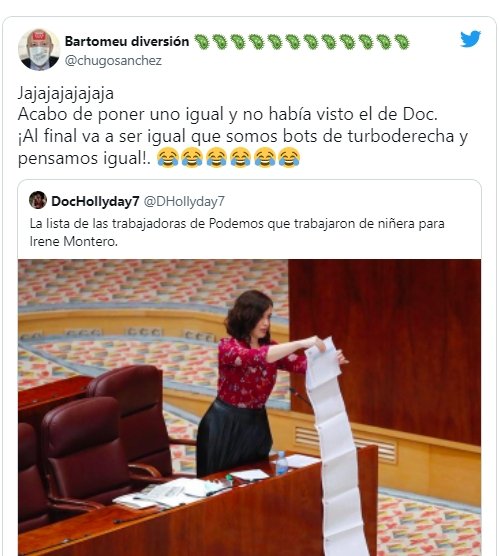Open Bartomeu diversión's profile avatar
The image size is (500, 556).
(x=39, y=50)
